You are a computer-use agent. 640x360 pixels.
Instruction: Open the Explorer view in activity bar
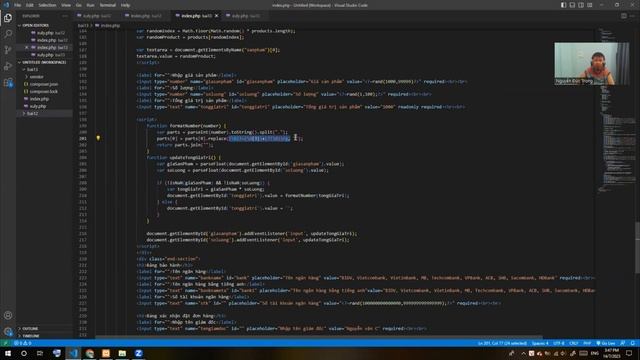[8, 18]
